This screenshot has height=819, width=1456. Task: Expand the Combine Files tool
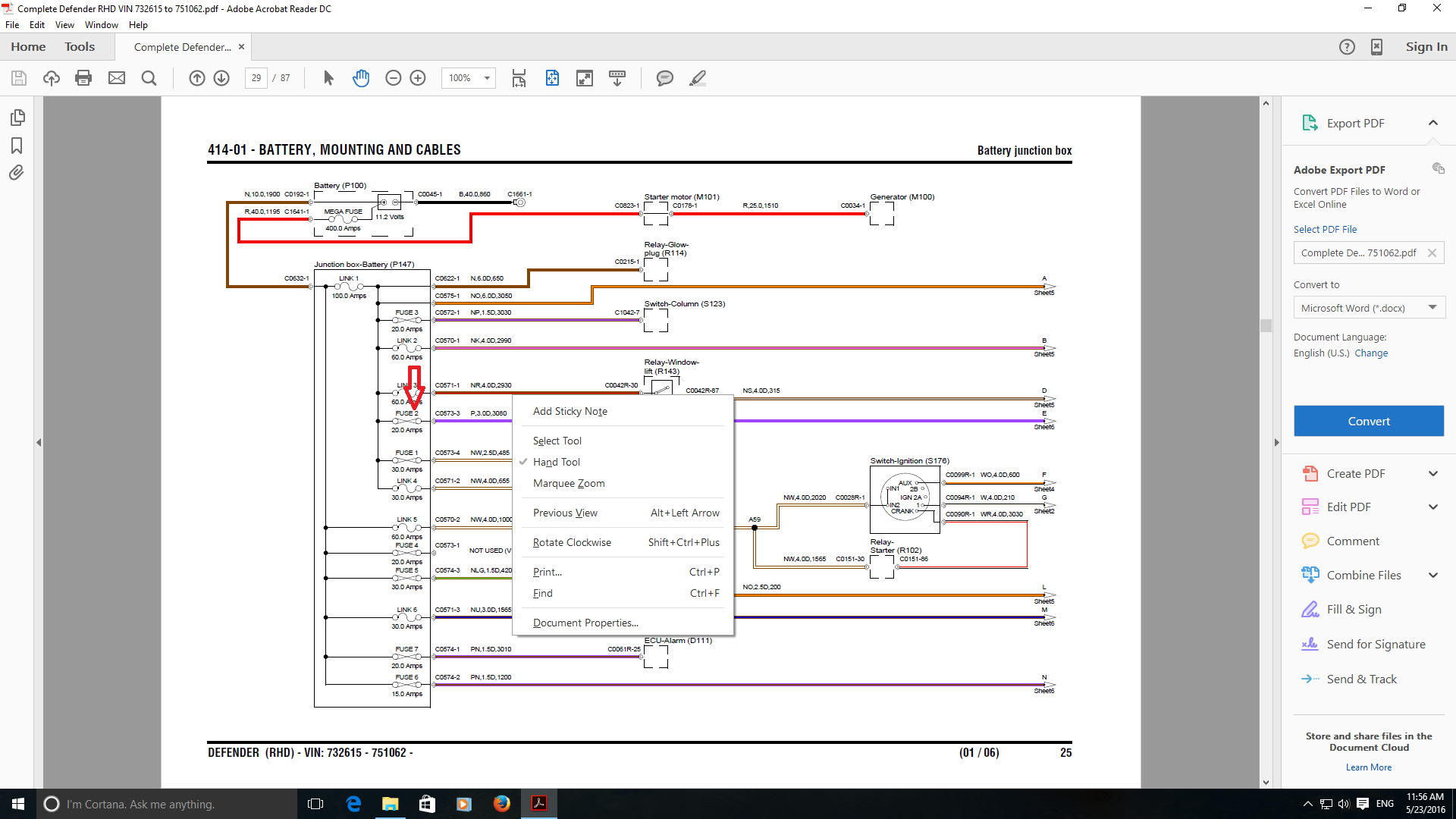click(x=1433, y=576)
